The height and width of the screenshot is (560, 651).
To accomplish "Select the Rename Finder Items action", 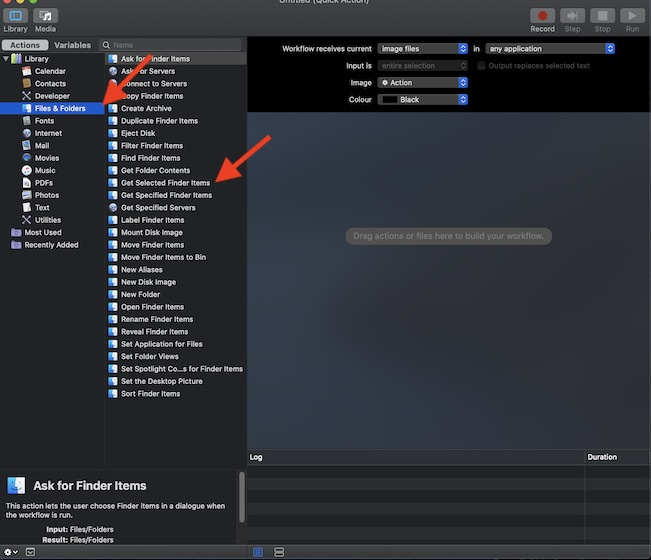I will click(x=156, y=319).
